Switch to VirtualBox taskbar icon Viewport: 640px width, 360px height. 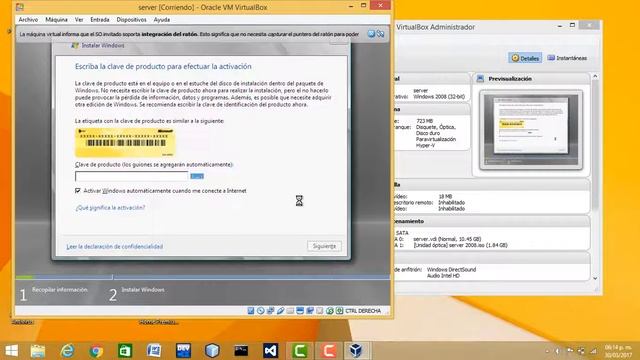[x=356, y=351]
